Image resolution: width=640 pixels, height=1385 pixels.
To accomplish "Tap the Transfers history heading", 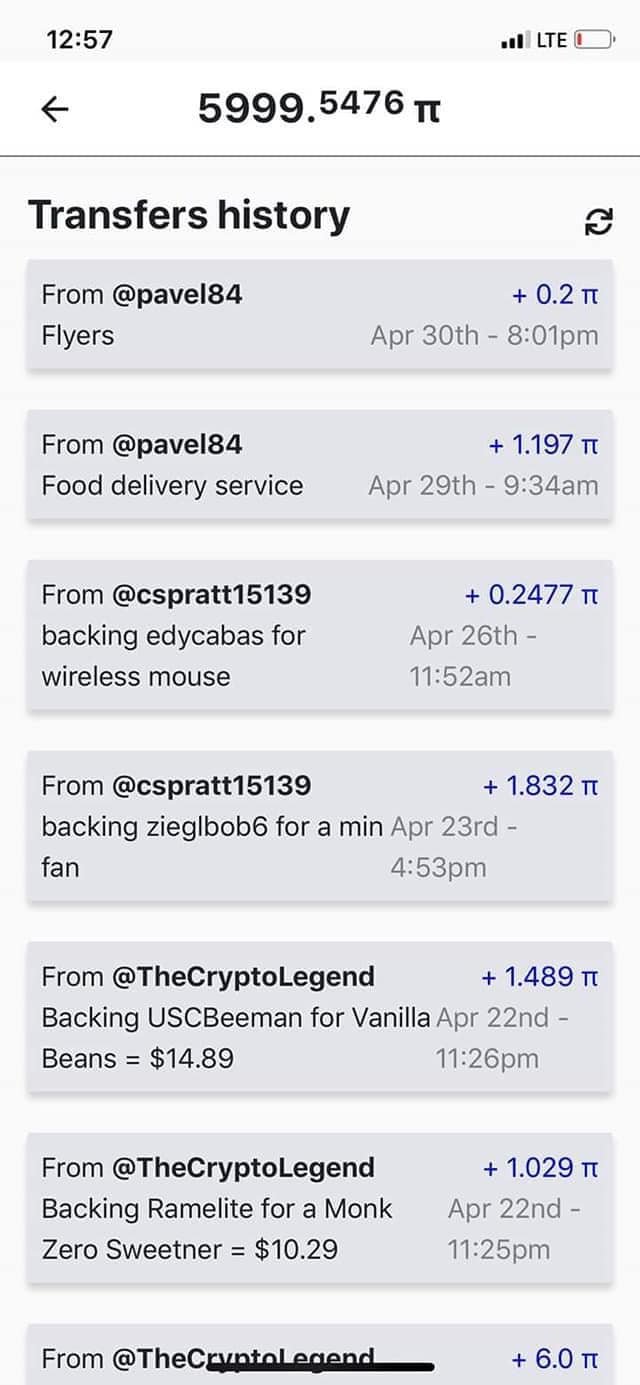I will click(x=189, y=215).
